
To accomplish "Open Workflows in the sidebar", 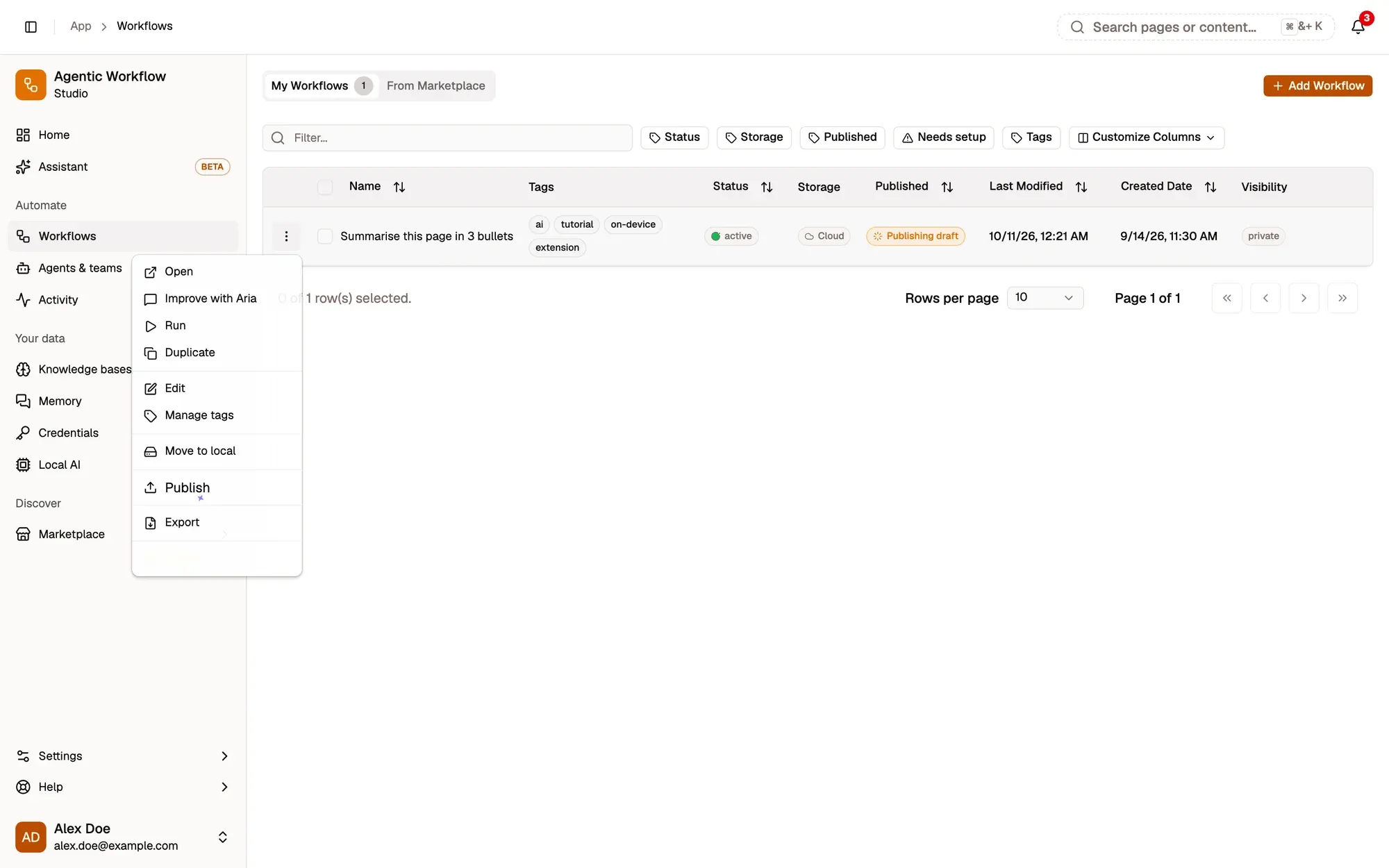I will pos(123,236).
